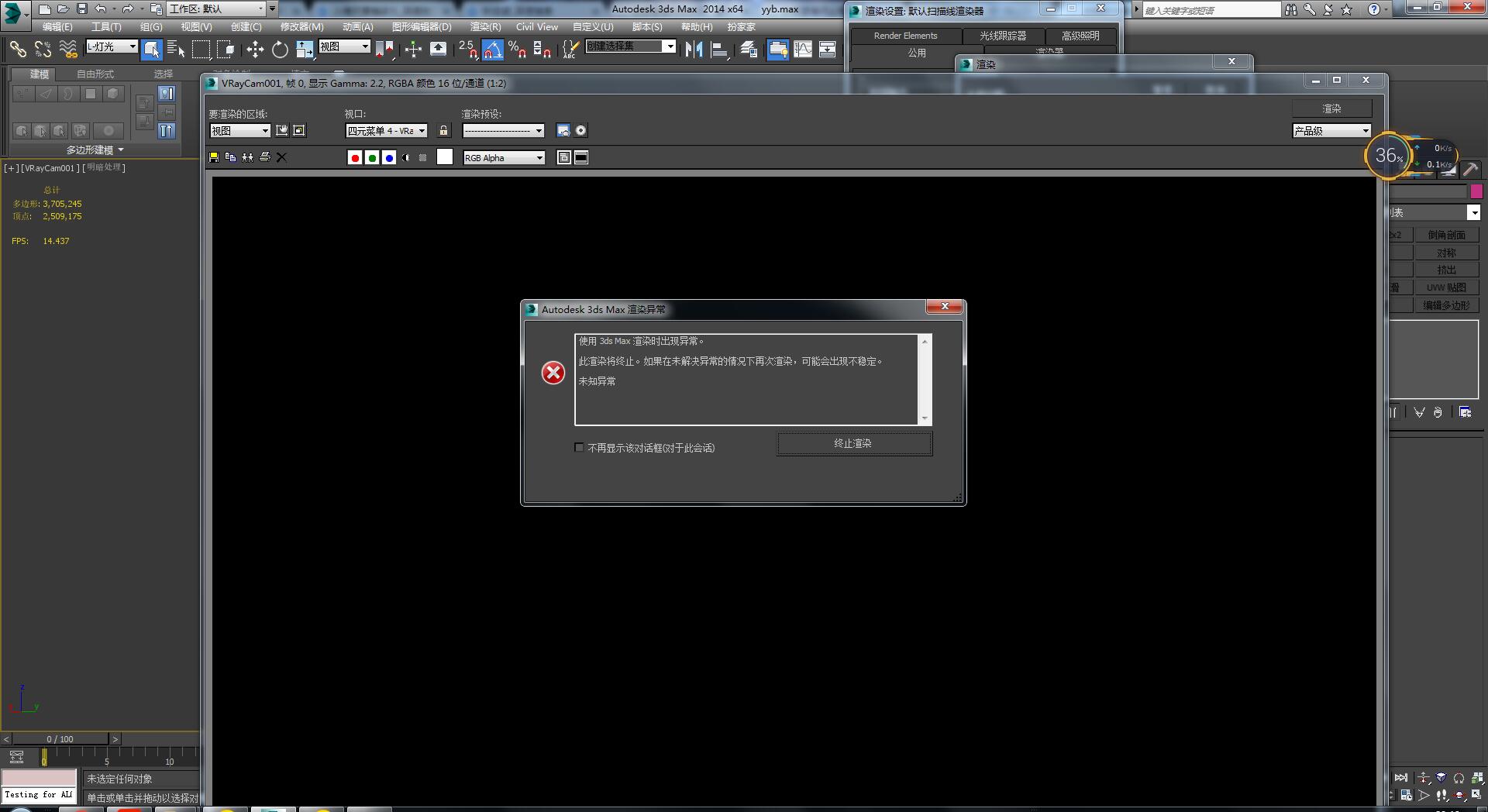Open the Civil View menu

click(x=537, y=27)
